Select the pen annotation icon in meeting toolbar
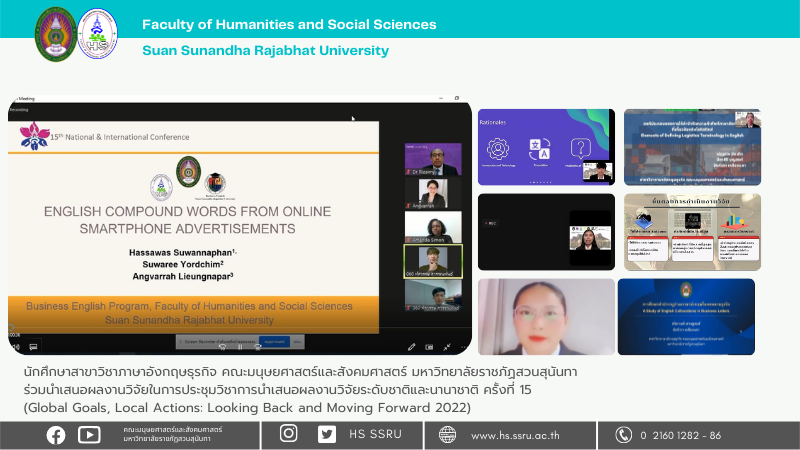The width and height of the screenshot is (800, 450). click(x=411, y=347)
